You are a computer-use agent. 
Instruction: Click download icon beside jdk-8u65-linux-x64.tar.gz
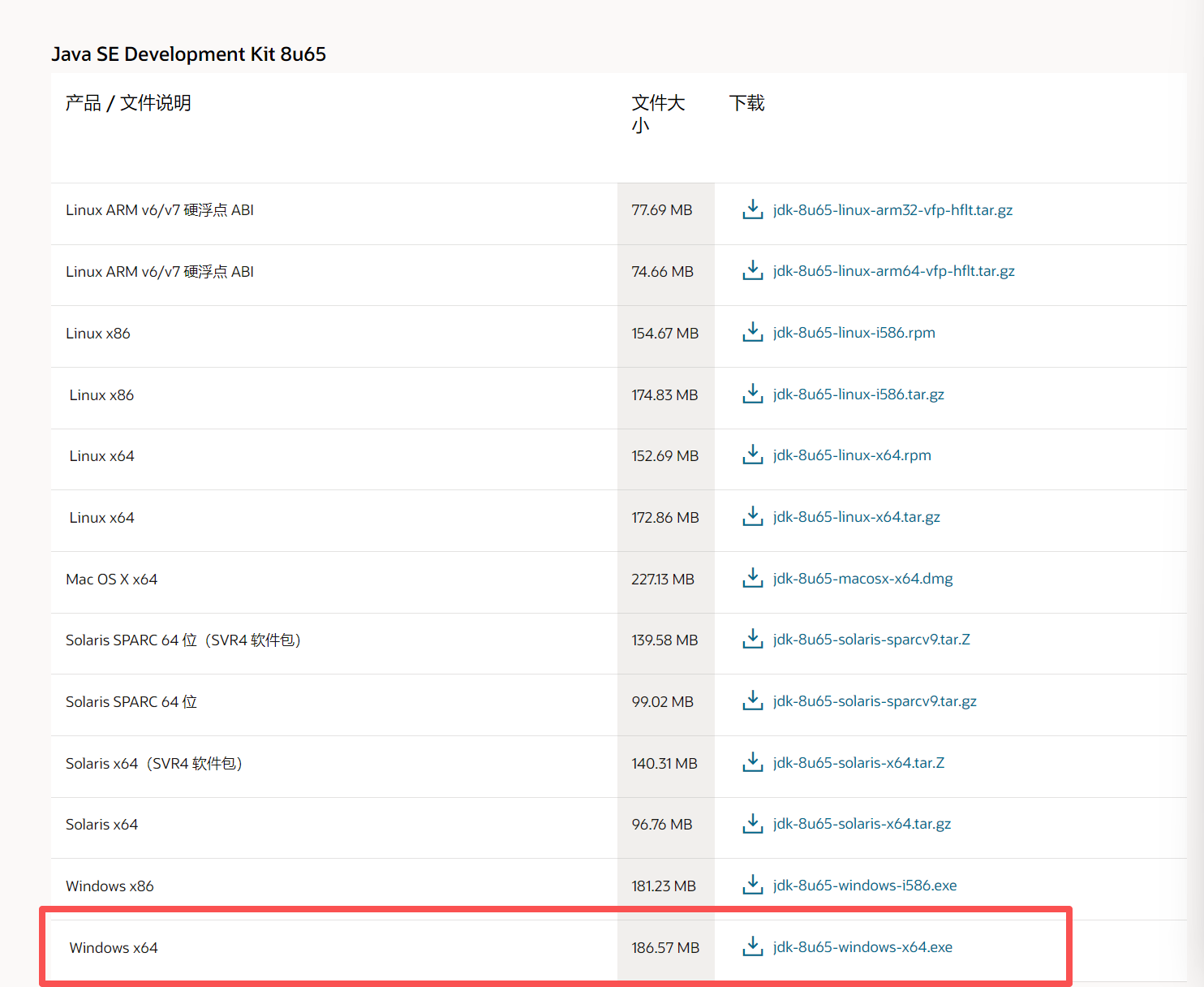pyautogui.click(x=753, y=516)
